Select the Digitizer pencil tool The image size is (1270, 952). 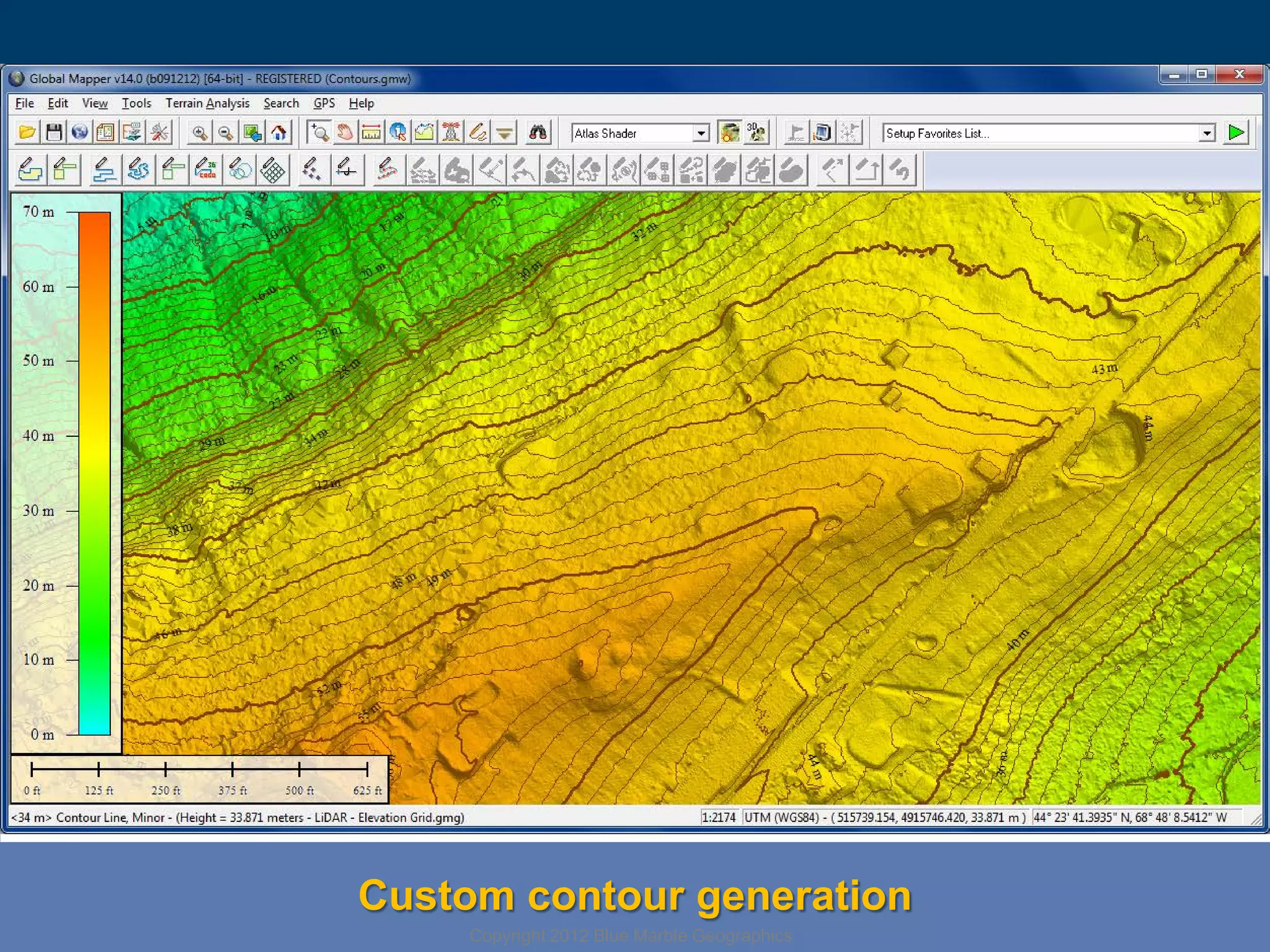478,133
